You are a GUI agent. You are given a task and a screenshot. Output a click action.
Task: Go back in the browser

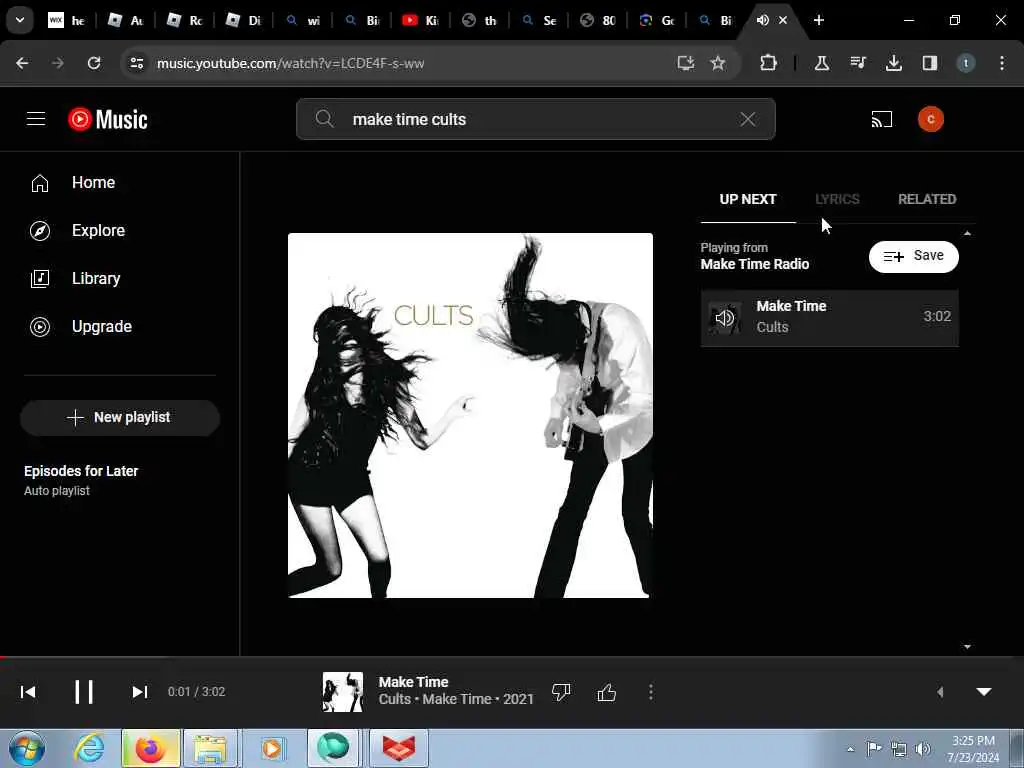pyautogui.click(x=22, y=63)
